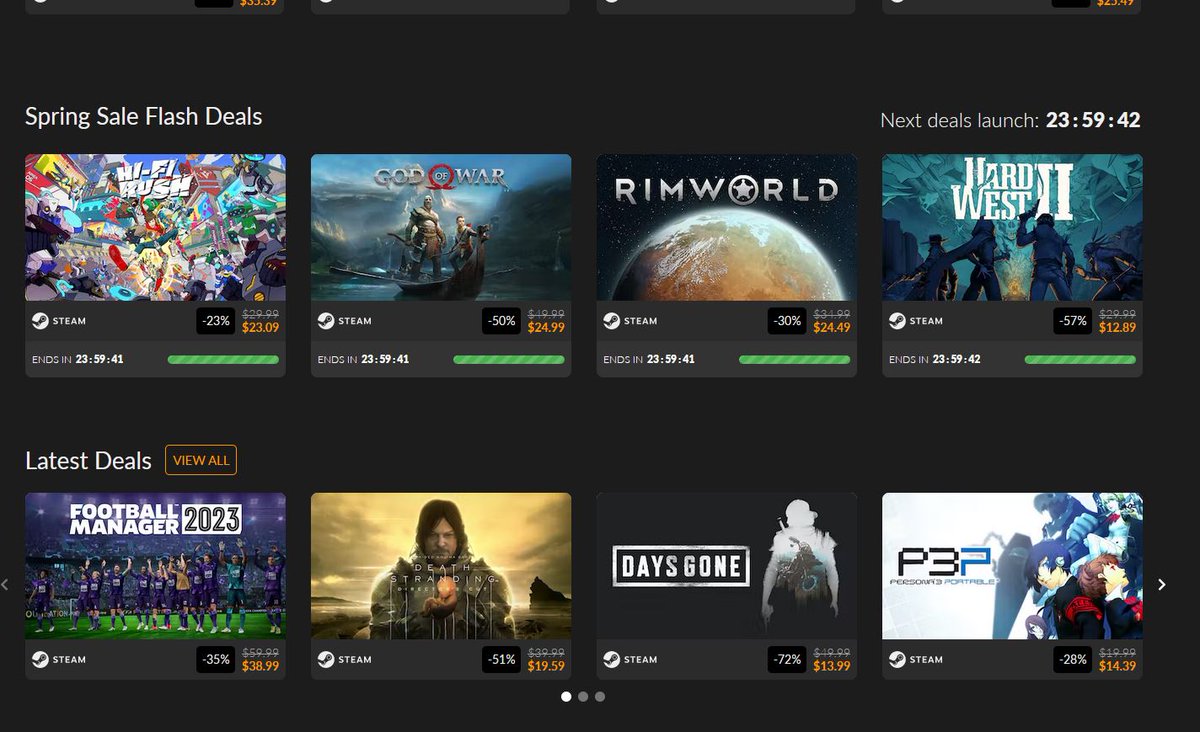
Task: Click the Steam icon on RimWorld card
Action: click(612, 321)
